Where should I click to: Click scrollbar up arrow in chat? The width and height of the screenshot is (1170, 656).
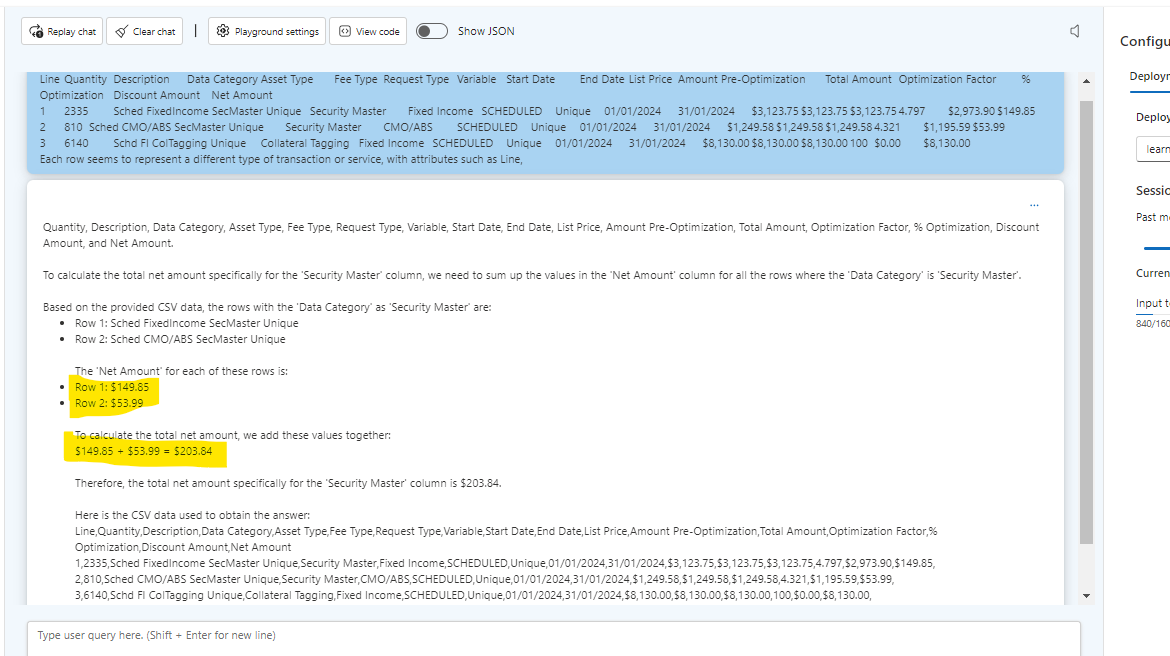[1086, 81]
